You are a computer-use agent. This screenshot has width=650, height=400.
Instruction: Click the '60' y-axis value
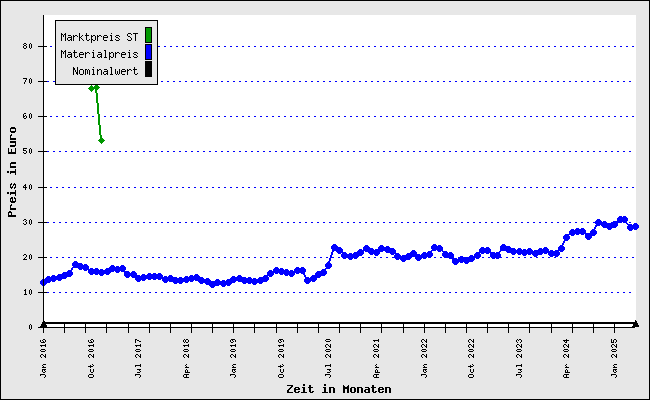point(27,116)
